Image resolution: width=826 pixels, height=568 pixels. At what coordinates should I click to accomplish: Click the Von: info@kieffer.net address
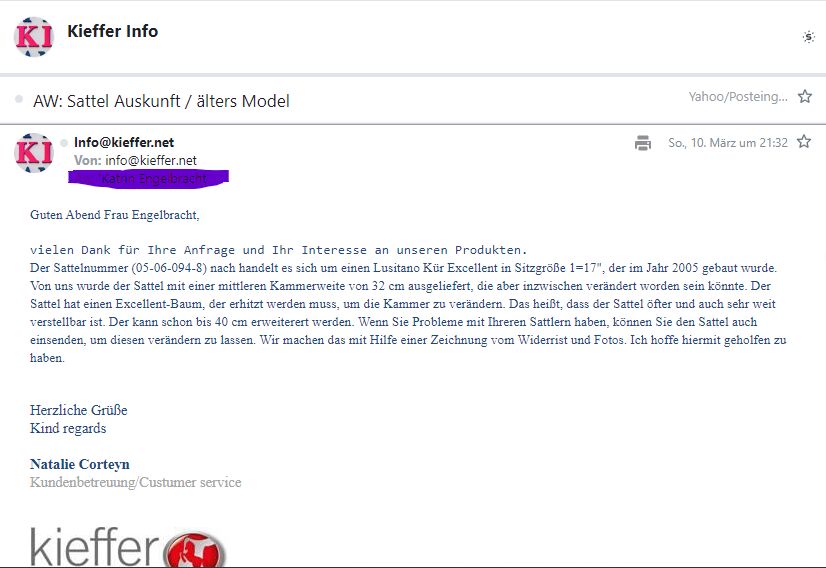[135, 160]
